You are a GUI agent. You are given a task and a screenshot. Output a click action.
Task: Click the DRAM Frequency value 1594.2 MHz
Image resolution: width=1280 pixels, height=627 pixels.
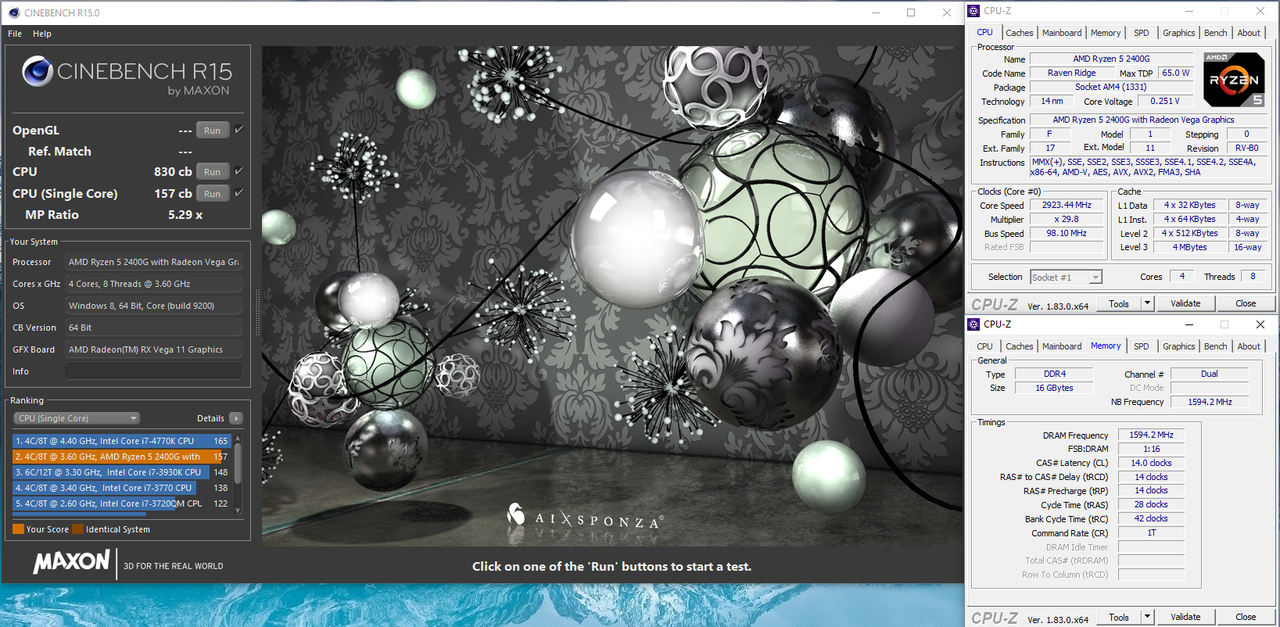[x=1151, y=435]
